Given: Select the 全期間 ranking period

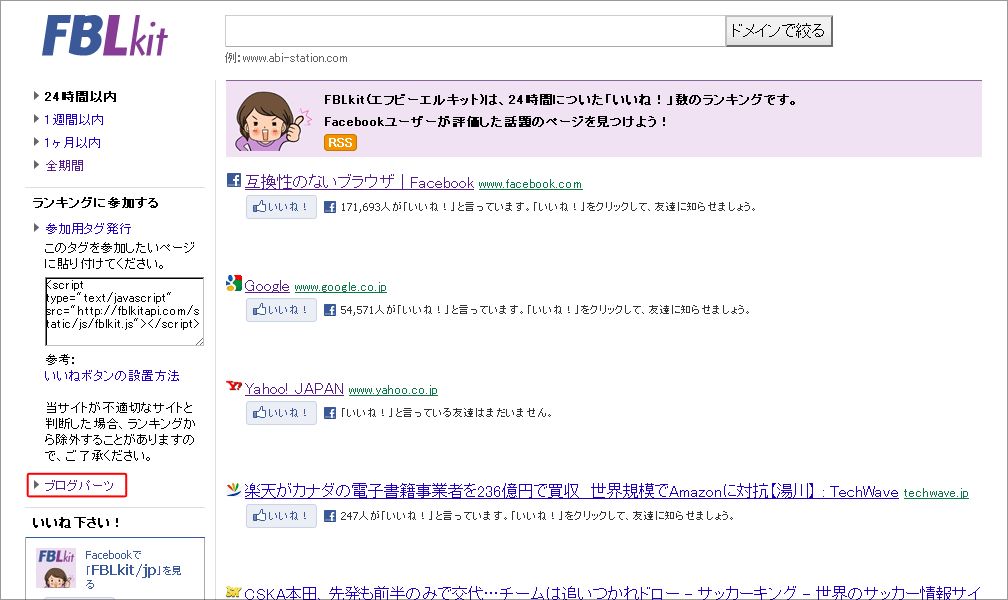Looking at the screenshot, I should click(64, 165).
